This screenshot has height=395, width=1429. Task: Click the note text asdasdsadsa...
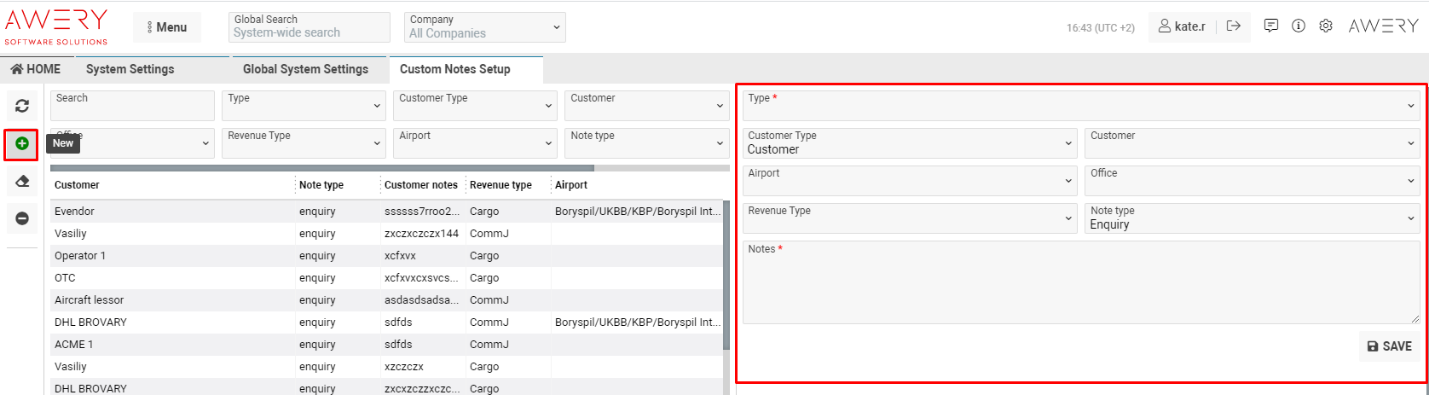tap(423, 300)
